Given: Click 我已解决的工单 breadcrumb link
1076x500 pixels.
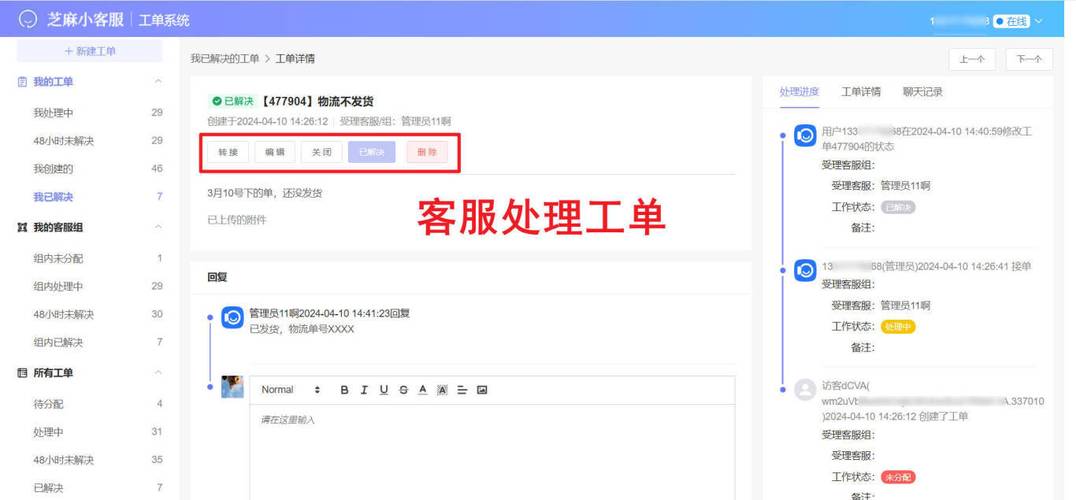Looking at the screenshot, I should pos(224,59).
